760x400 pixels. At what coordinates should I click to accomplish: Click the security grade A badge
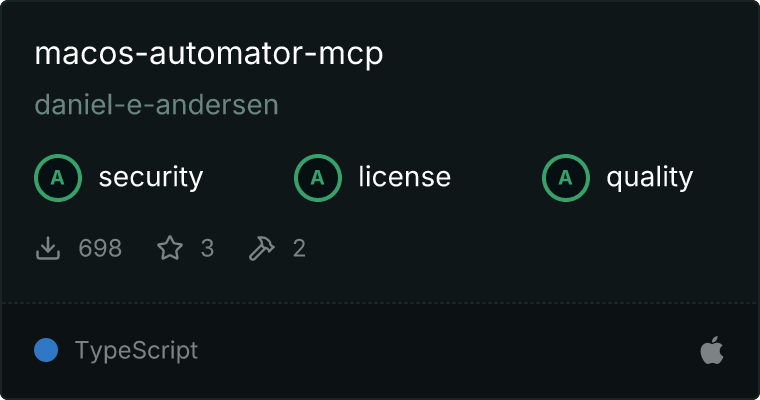(58, 177)
